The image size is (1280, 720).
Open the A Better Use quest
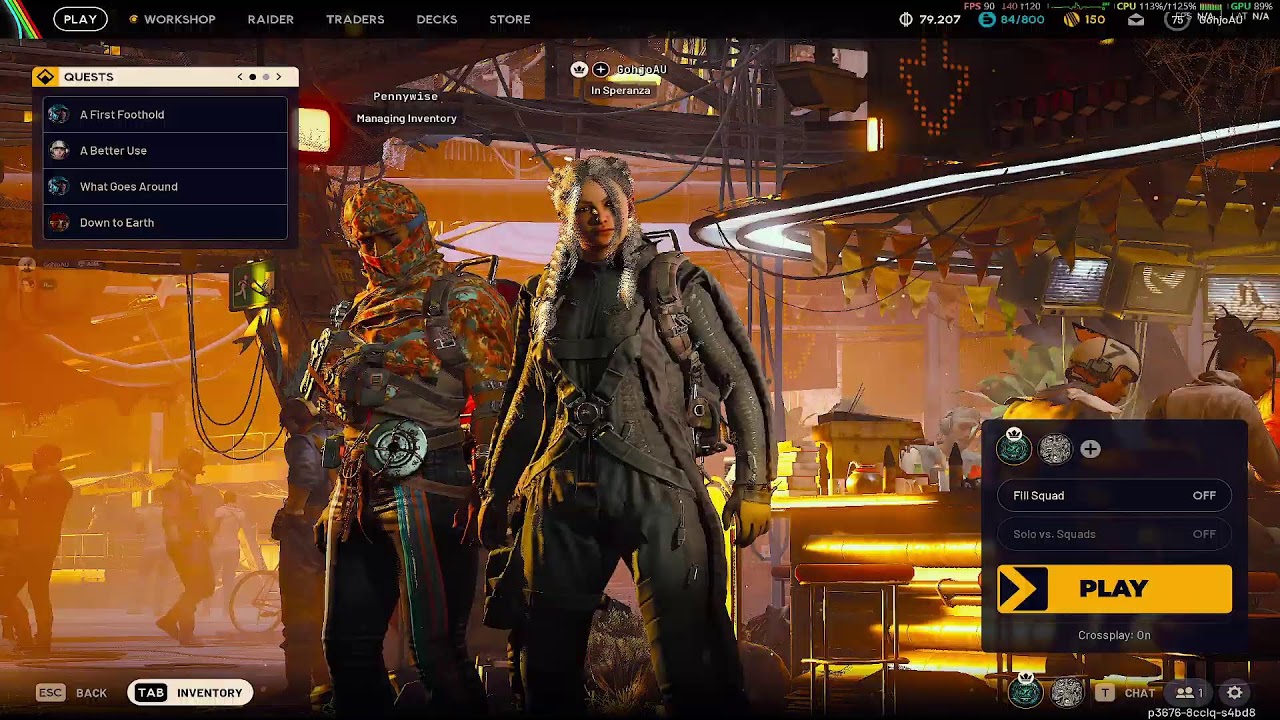click(x=166, y=150)
